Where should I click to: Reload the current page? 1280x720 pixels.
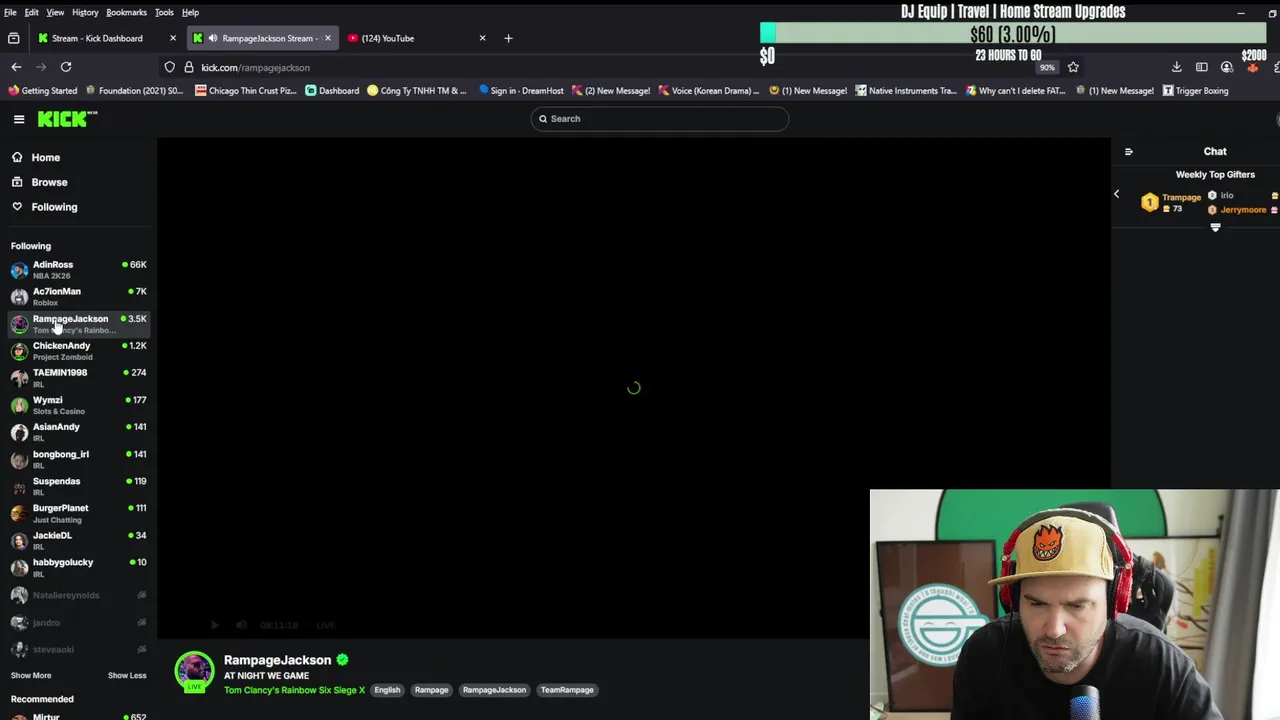pyautogui.click(x=66, y=67)
